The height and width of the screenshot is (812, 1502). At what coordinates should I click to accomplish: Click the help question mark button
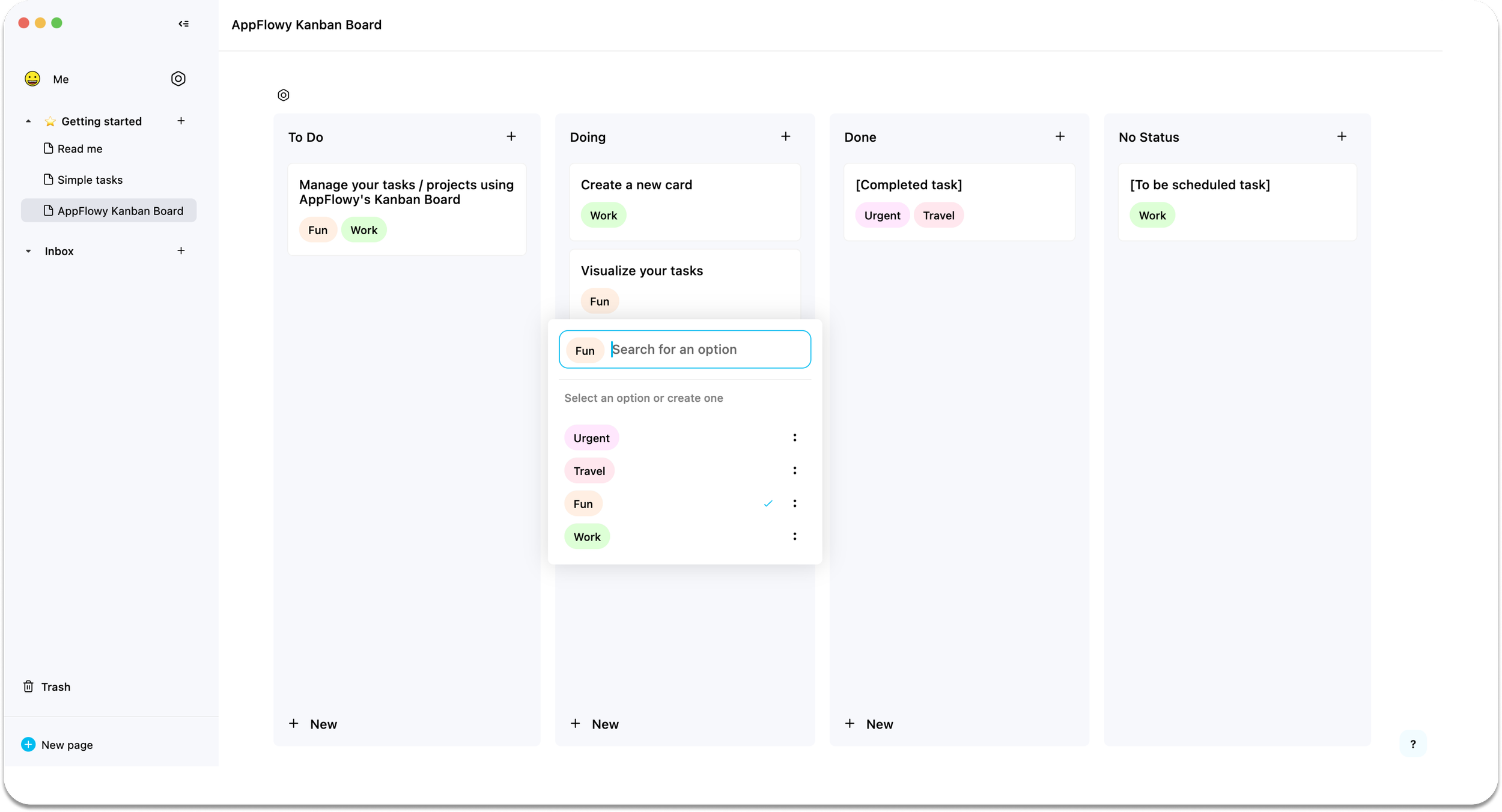coord(1413,744)
